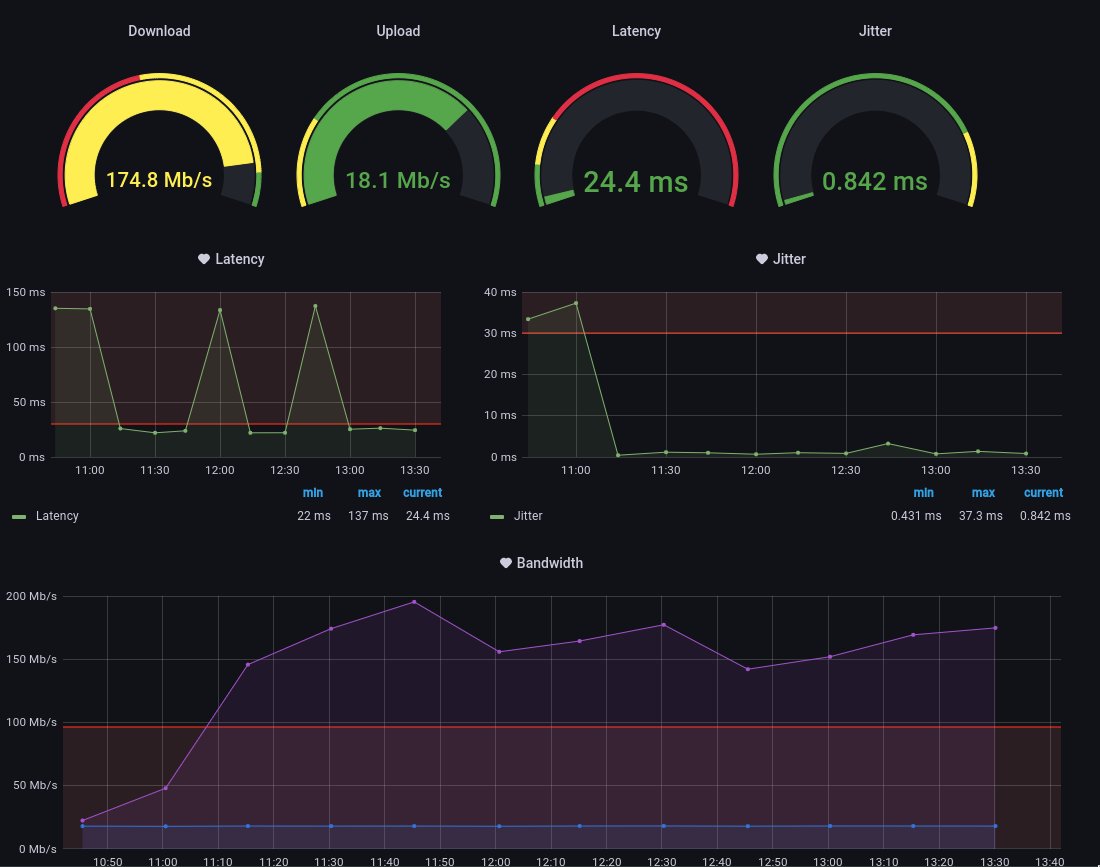Toggle the Latency series in legend
The image size is (1100, 867).
[57, 516]
